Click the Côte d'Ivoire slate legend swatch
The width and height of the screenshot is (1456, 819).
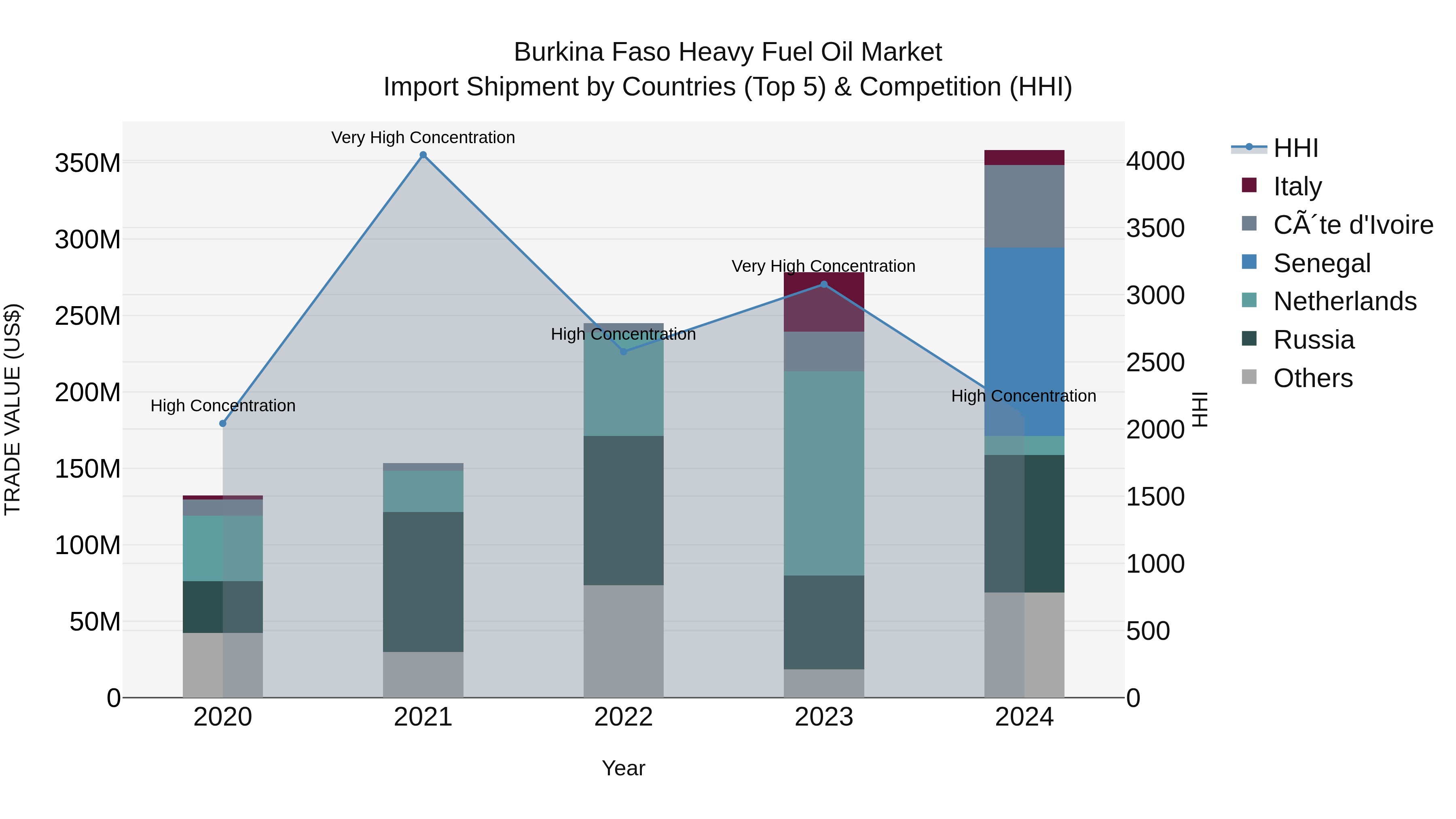click(x=1249, y=223)
